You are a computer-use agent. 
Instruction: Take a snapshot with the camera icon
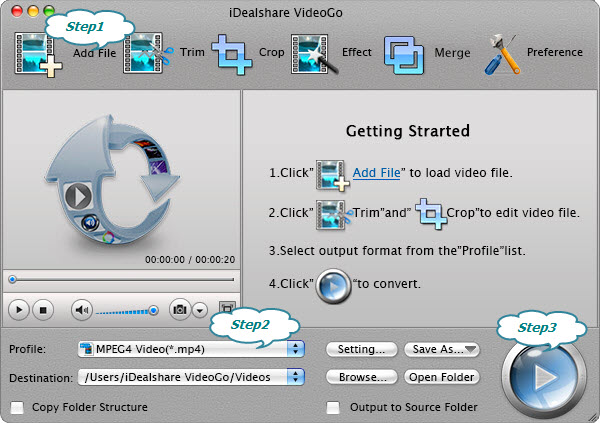(179, 309)
